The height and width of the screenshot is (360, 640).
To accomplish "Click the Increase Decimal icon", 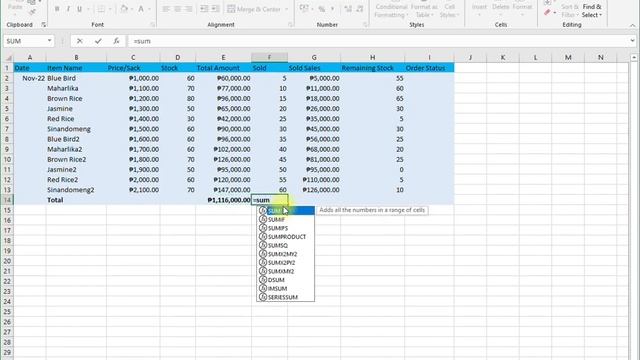I will click(348, 9).
